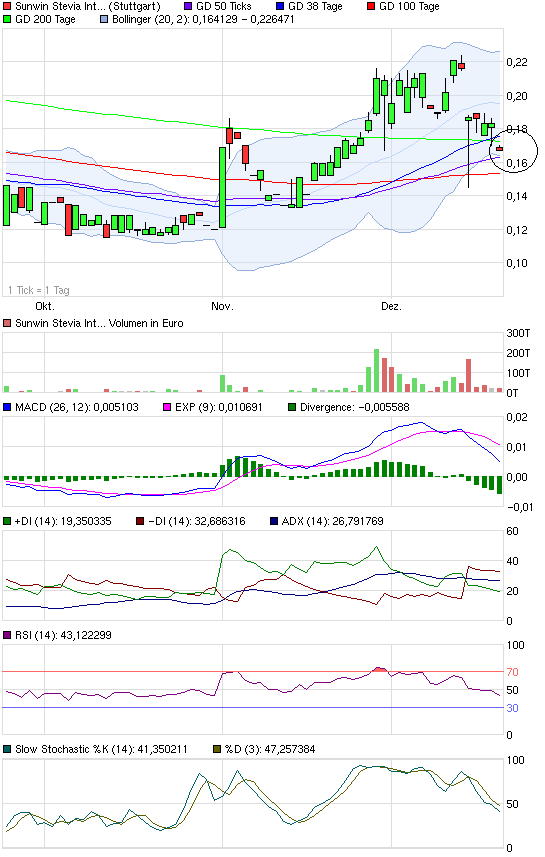Click the 0,20 price axis label
Viewport: 545px width, 857px height.
tap(517, 96)
